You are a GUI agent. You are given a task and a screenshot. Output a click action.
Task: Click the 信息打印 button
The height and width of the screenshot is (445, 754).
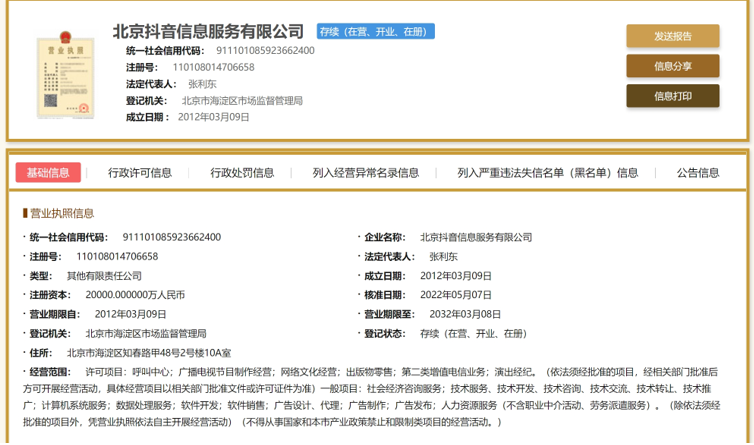coord(673,96)
